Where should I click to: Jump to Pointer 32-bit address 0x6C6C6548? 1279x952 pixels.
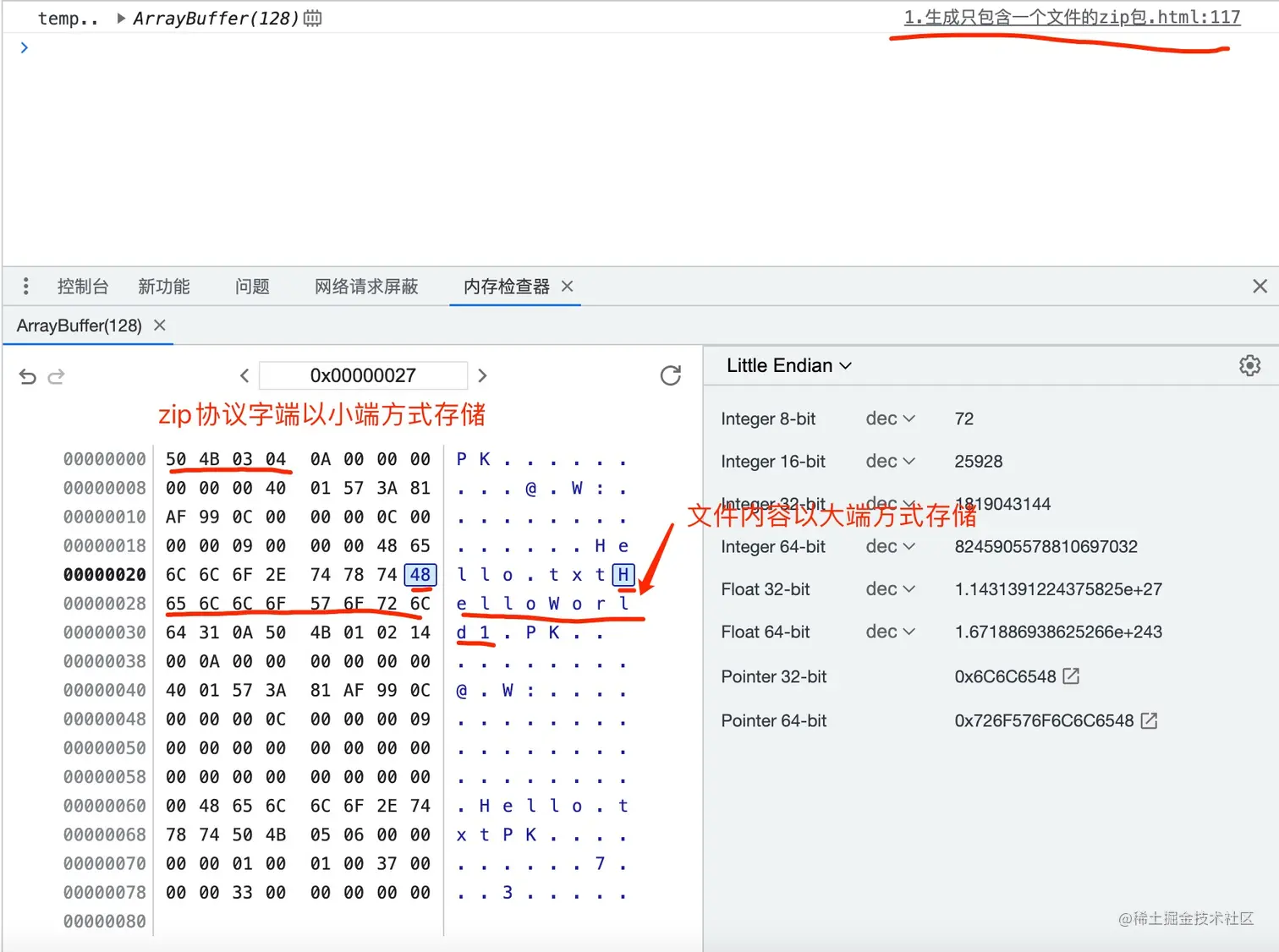click(1071, 676)
